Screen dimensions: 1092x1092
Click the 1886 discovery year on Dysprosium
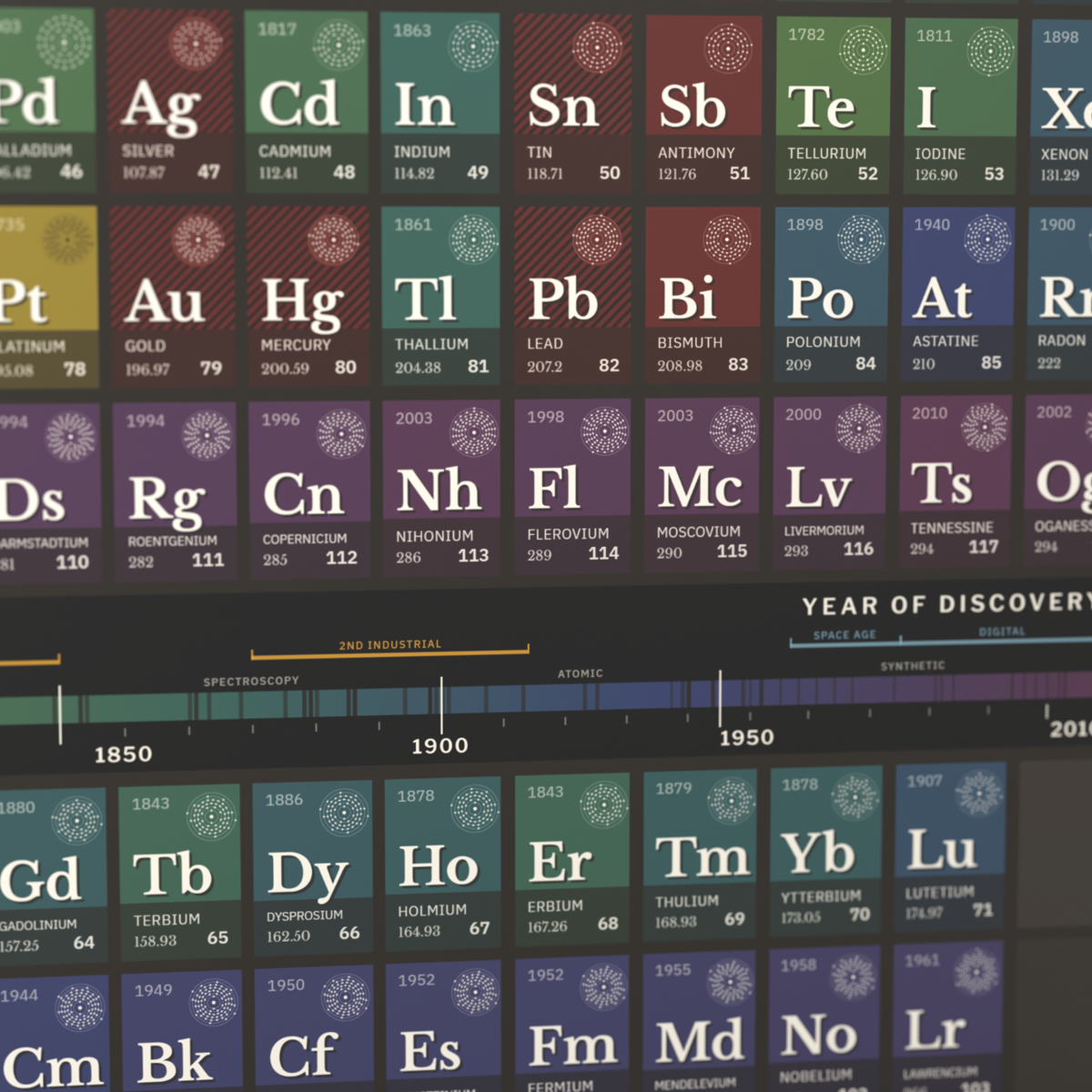coord(284,800)
